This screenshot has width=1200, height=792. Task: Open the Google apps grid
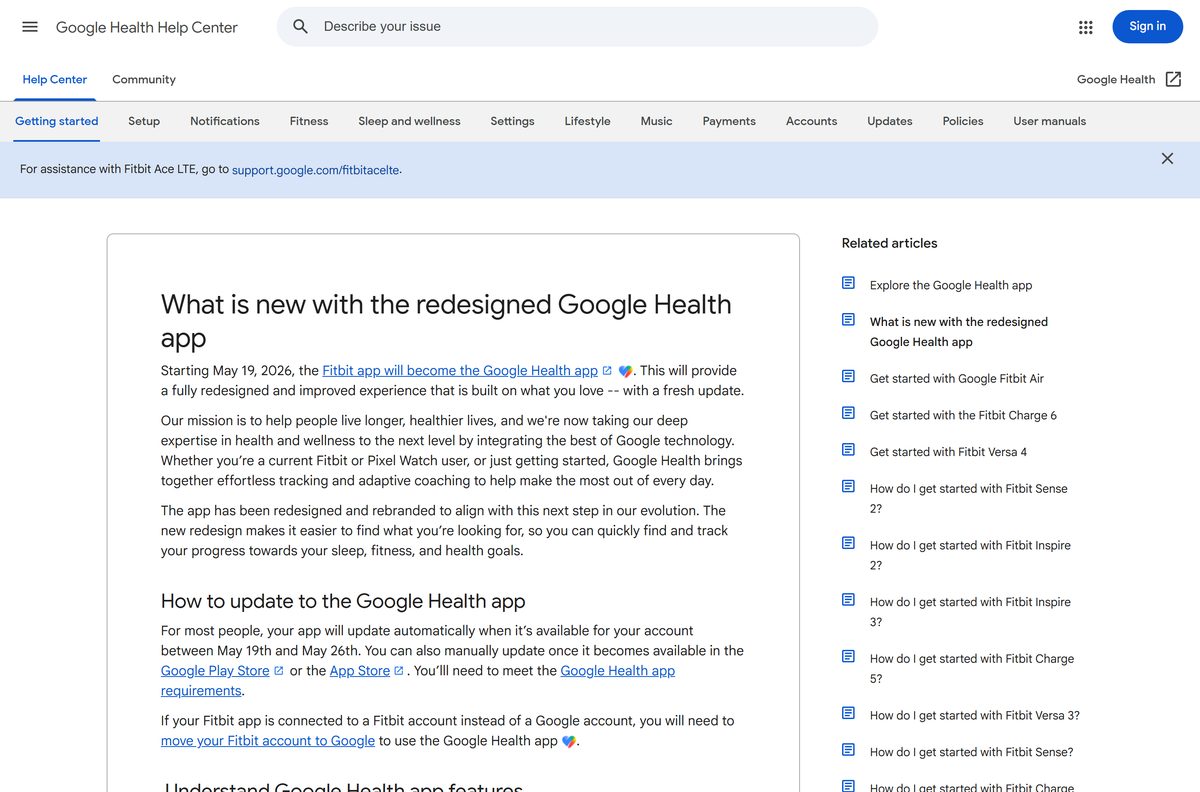click(x=1086, y=27)
